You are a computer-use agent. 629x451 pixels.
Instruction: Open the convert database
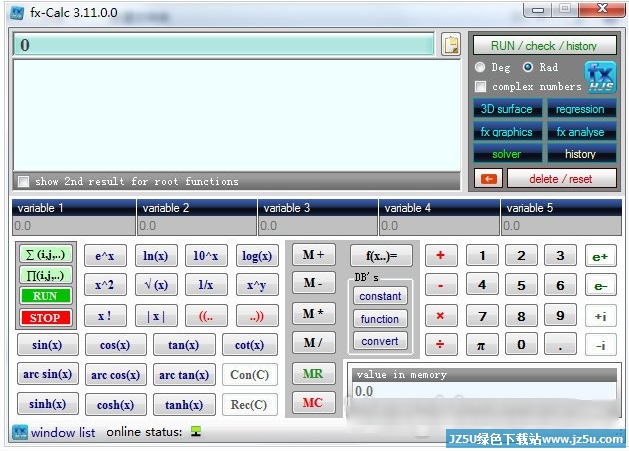pyautogui.click(x=380, y=341)
